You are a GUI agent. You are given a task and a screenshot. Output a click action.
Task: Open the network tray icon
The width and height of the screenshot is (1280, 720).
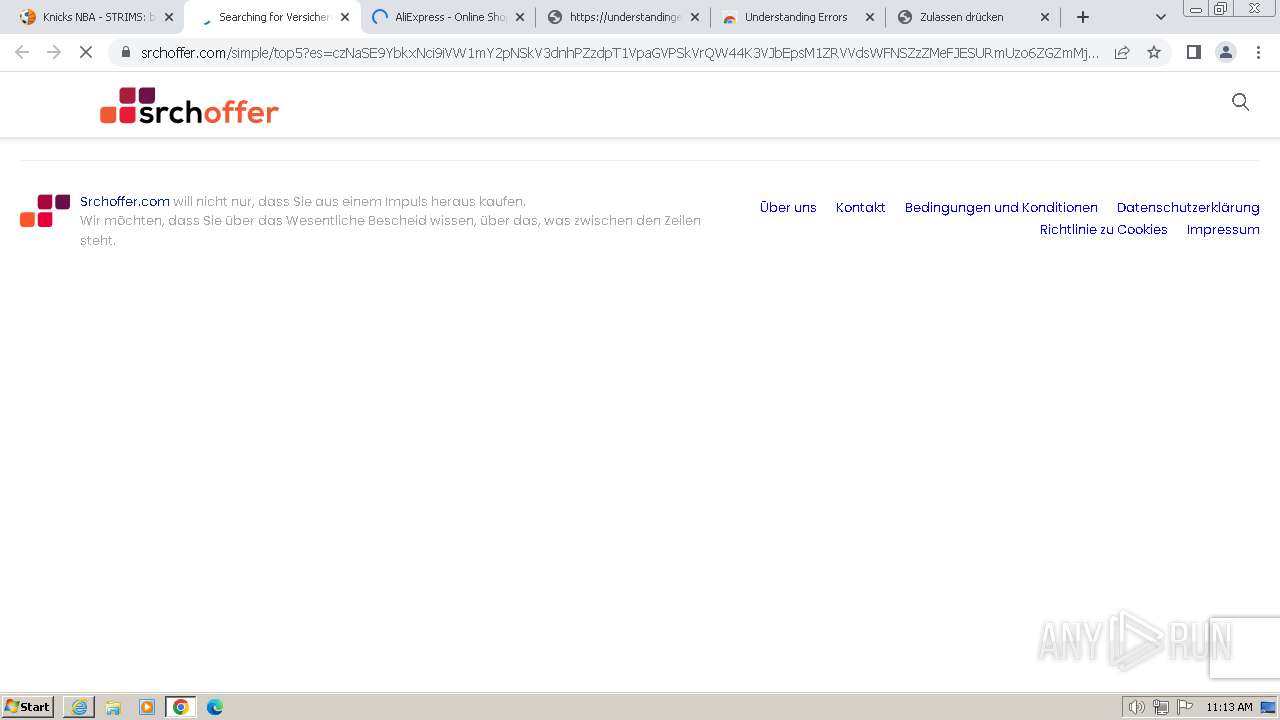(x=1161, y=707)
